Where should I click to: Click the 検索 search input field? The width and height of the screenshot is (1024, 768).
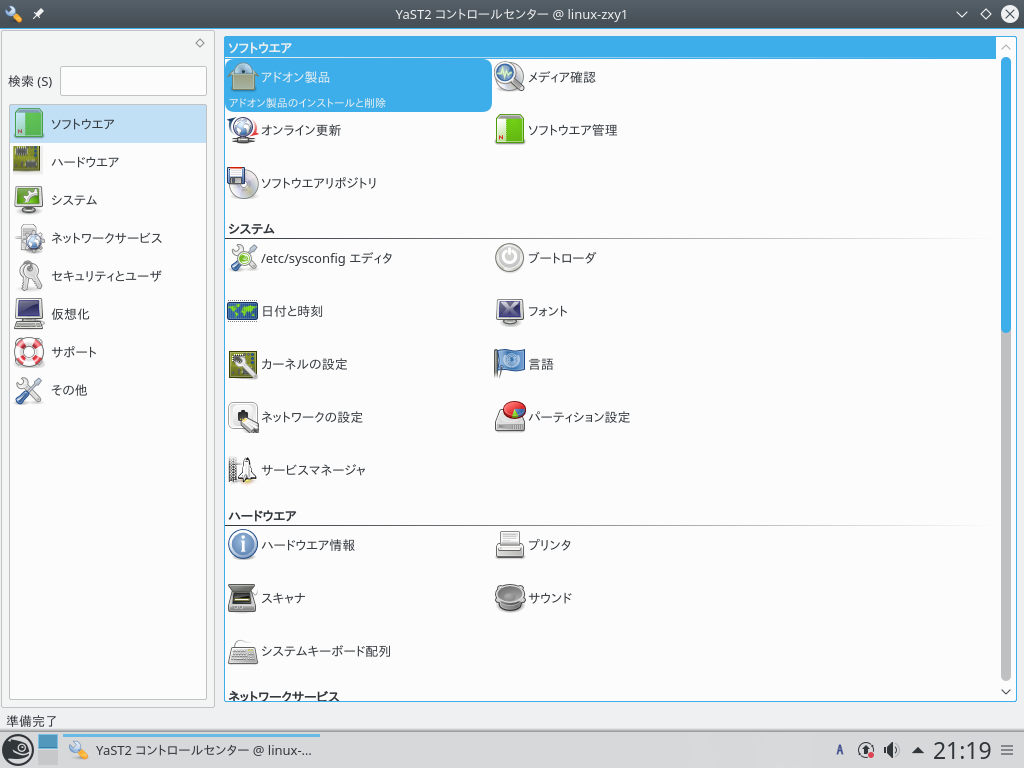133,81
